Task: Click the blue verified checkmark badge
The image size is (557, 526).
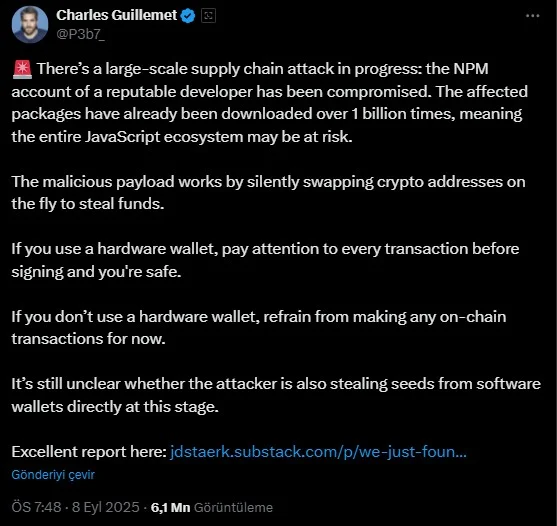Action: (188, 16)
